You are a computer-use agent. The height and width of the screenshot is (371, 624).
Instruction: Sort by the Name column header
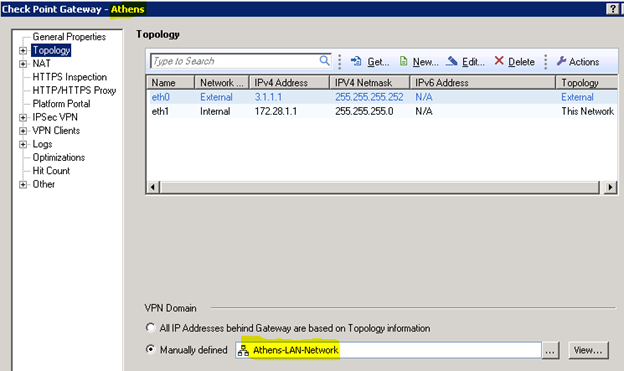[170, 82]
